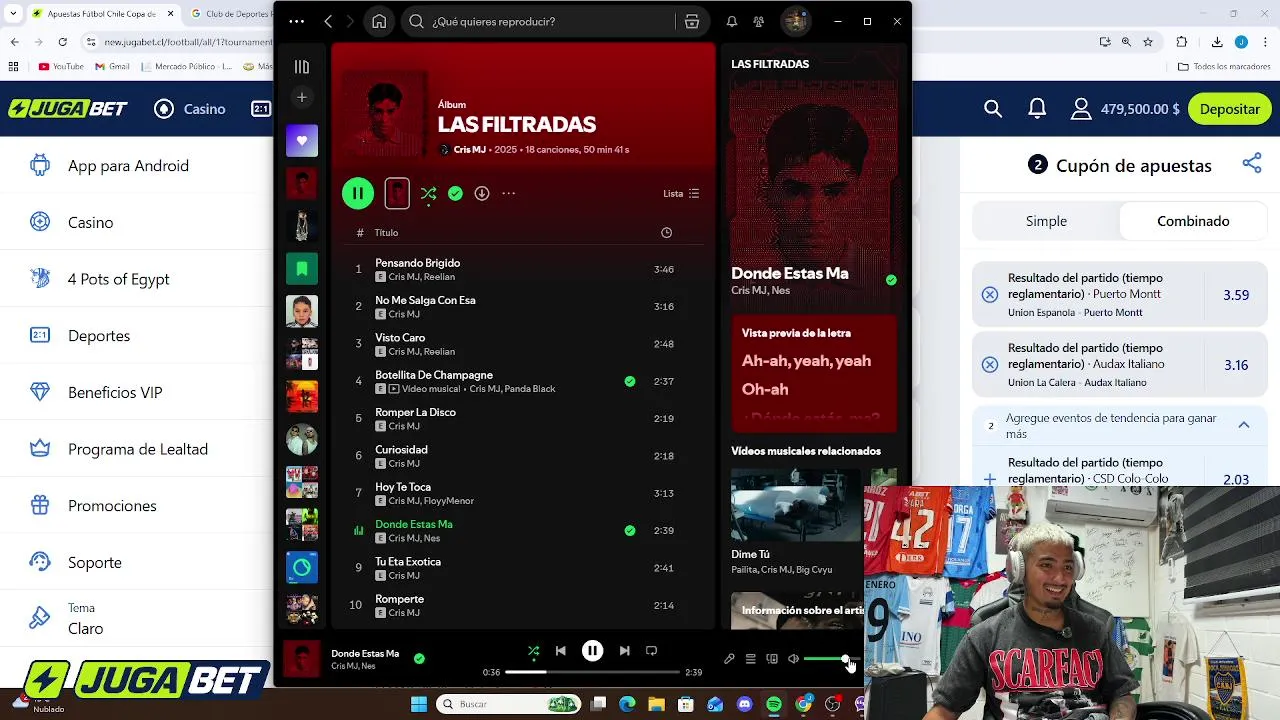Viewport: 1280px width, 720px height.
Task: Open Liked Songs in the Spotify sidebar
Action: 302,140
